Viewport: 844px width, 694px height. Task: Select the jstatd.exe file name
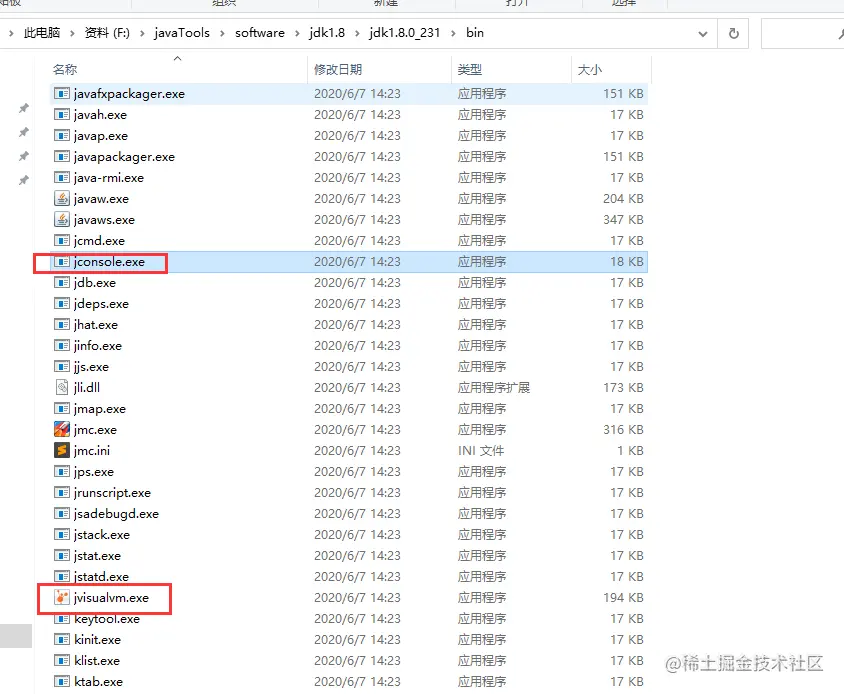click(101, 577)
